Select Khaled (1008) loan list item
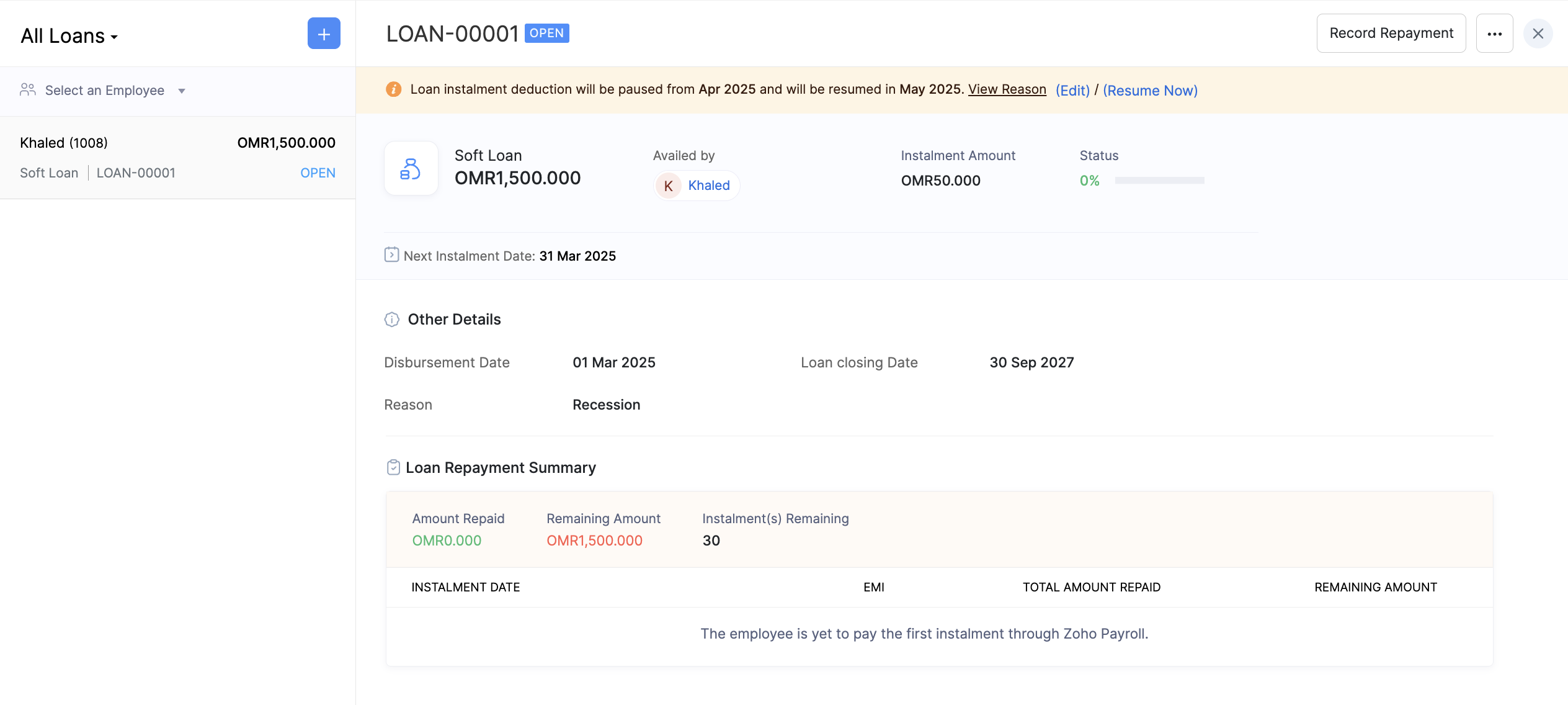Viewport: 1568px width, 705px height. tap(177, 158)
